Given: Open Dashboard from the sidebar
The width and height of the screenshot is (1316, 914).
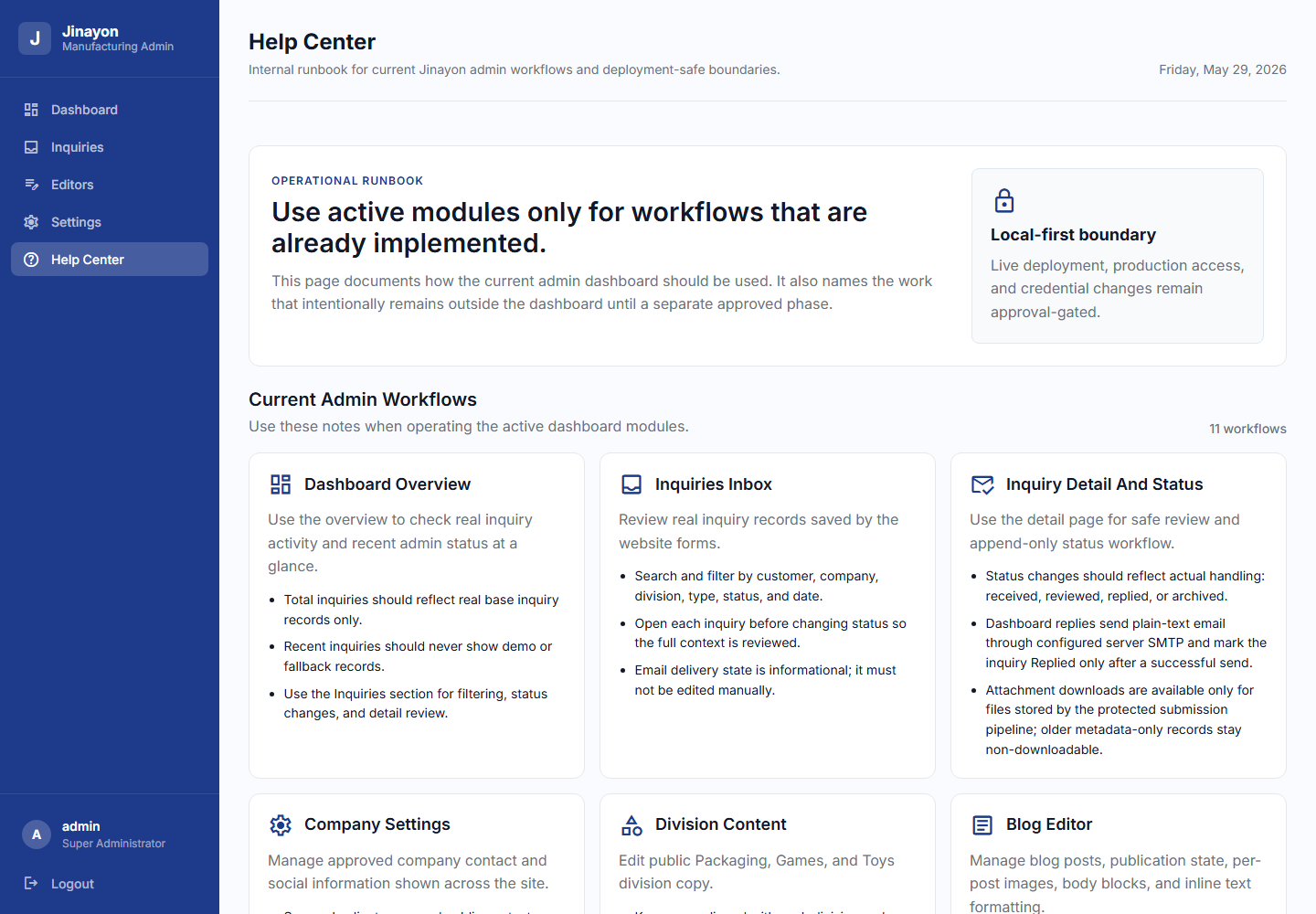Looking at the screenshot, I should pos(110,110).
